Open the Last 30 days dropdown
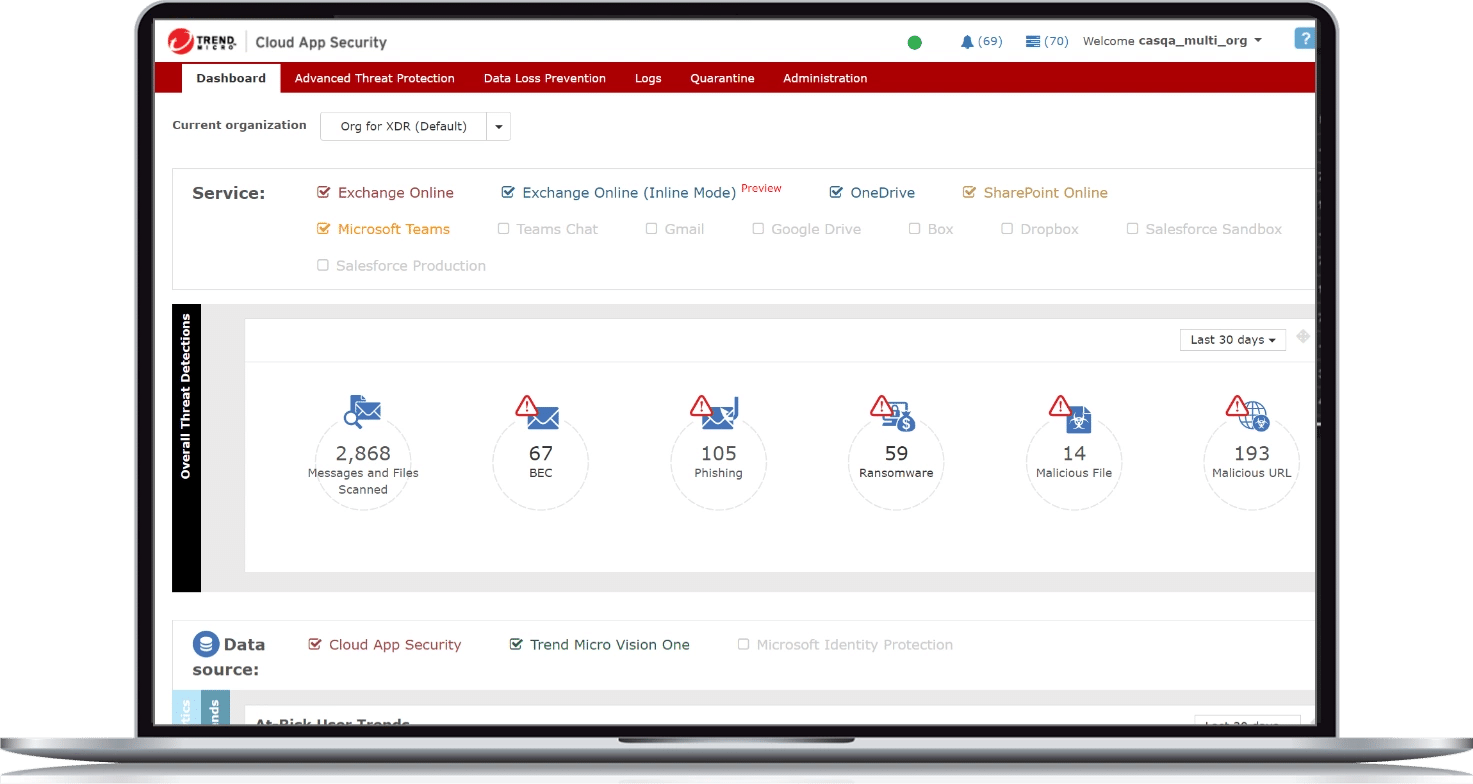Screen dimensions: 1473x784 click(1232, 340)
